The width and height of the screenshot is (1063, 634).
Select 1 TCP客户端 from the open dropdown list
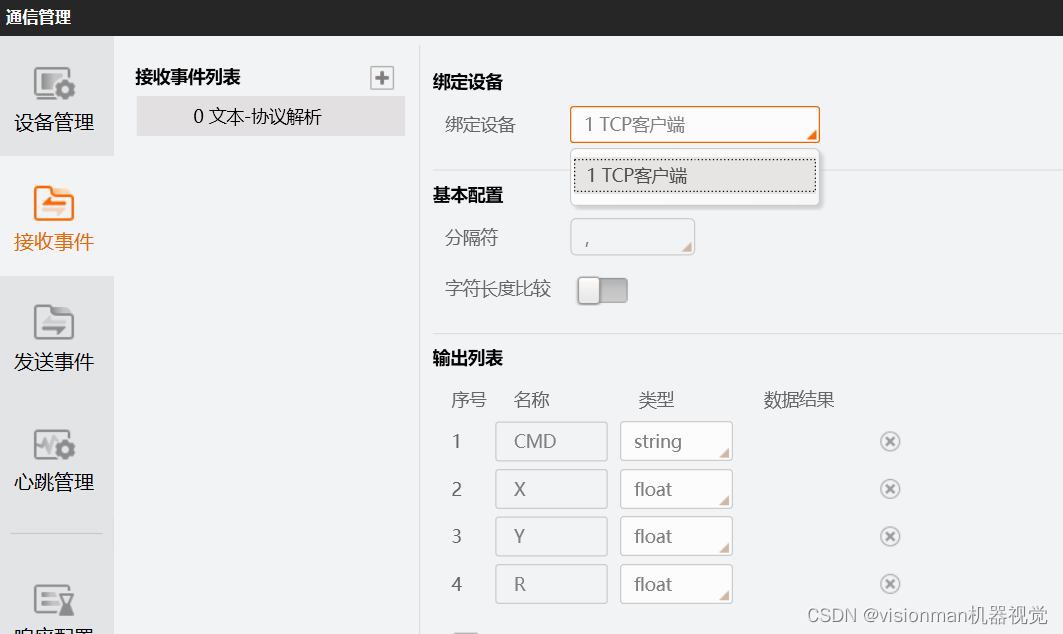[694, 175]
